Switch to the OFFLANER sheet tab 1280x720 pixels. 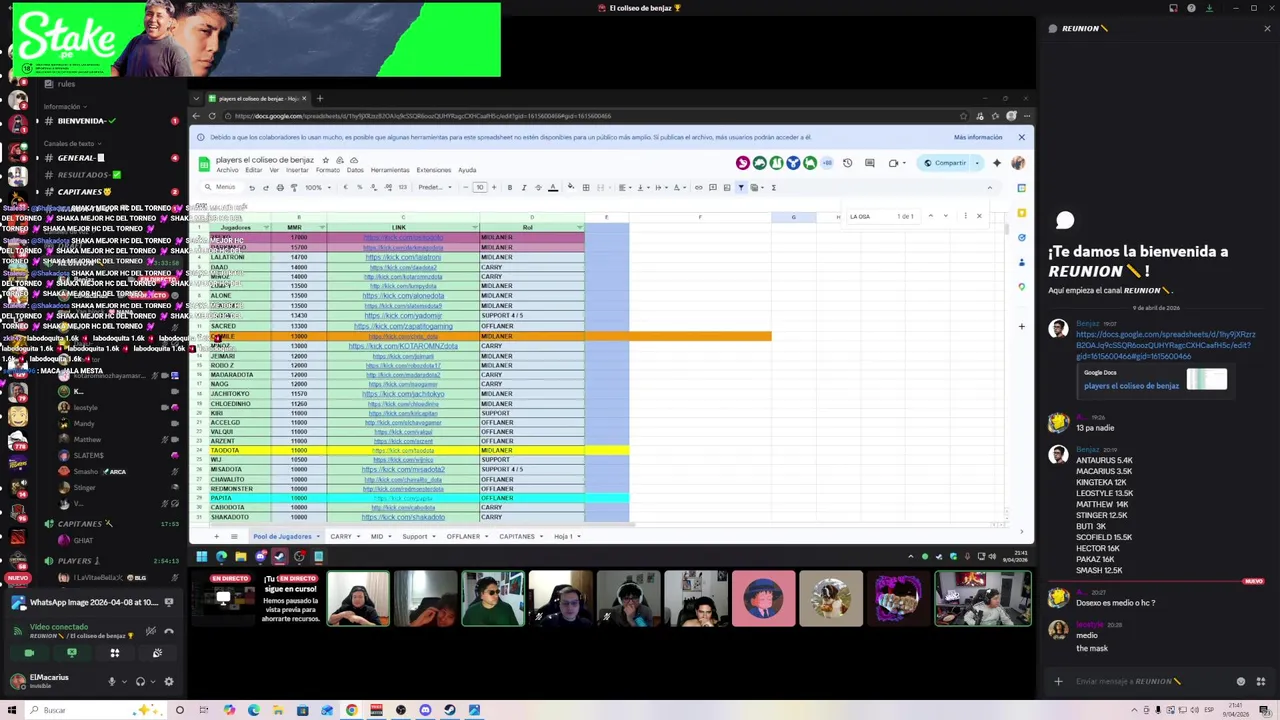(x=463, y=536)
